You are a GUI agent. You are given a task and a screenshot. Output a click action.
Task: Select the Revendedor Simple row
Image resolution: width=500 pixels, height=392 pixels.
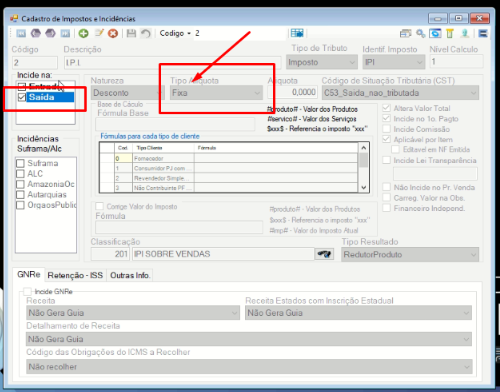coord(229,178)
